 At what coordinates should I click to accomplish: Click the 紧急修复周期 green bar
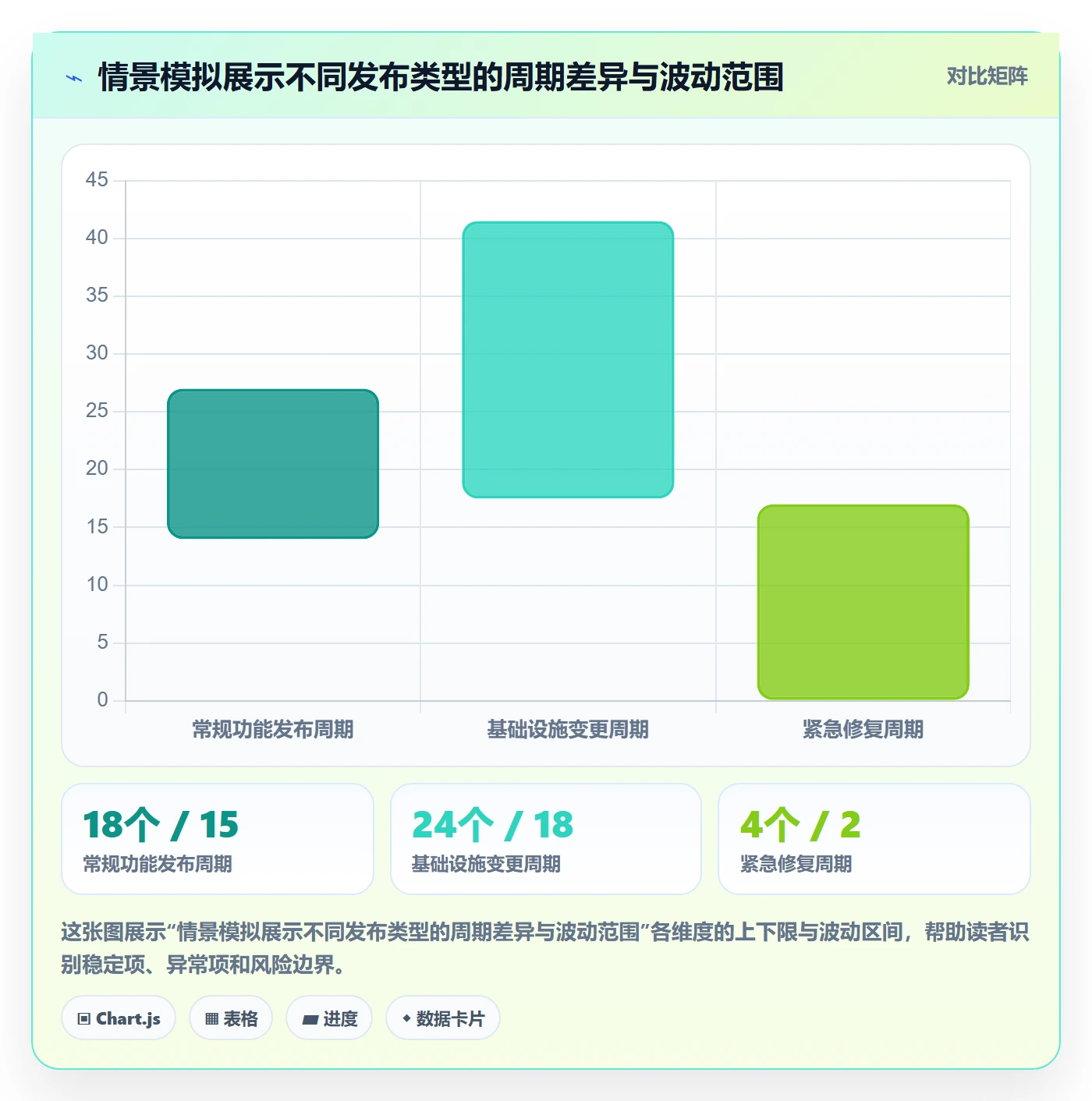[863, 602]
